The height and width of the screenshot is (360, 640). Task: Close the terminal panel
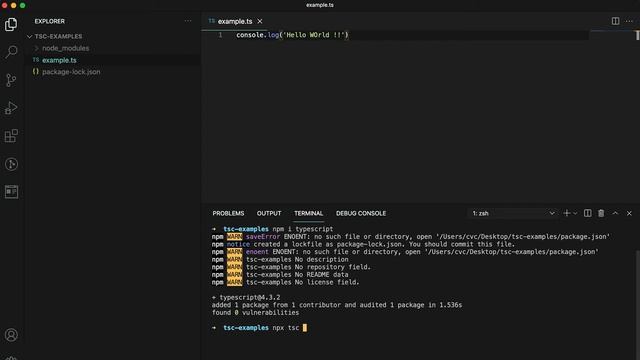(x=629, y=213)
